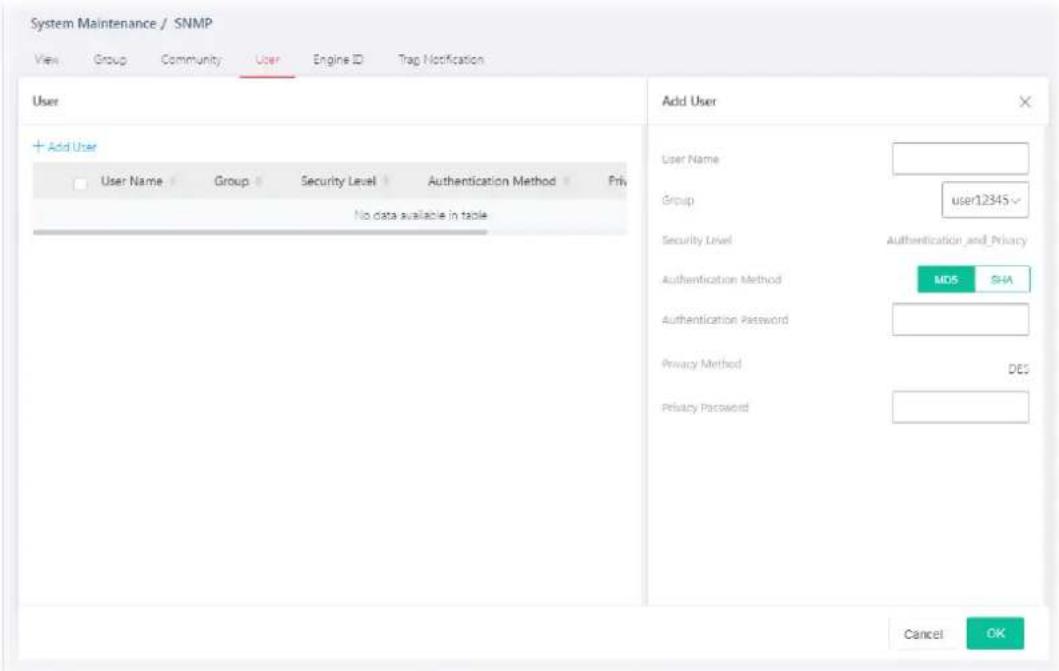Focus the Privacy Password field
Screen dimensions: 1059x671
(960, 407)
